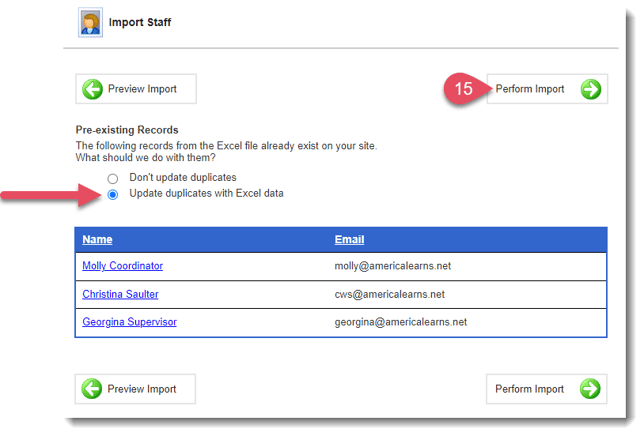
Task: Sort the table by Email column header
Action: pyautogui.click(x=349, y=240)
